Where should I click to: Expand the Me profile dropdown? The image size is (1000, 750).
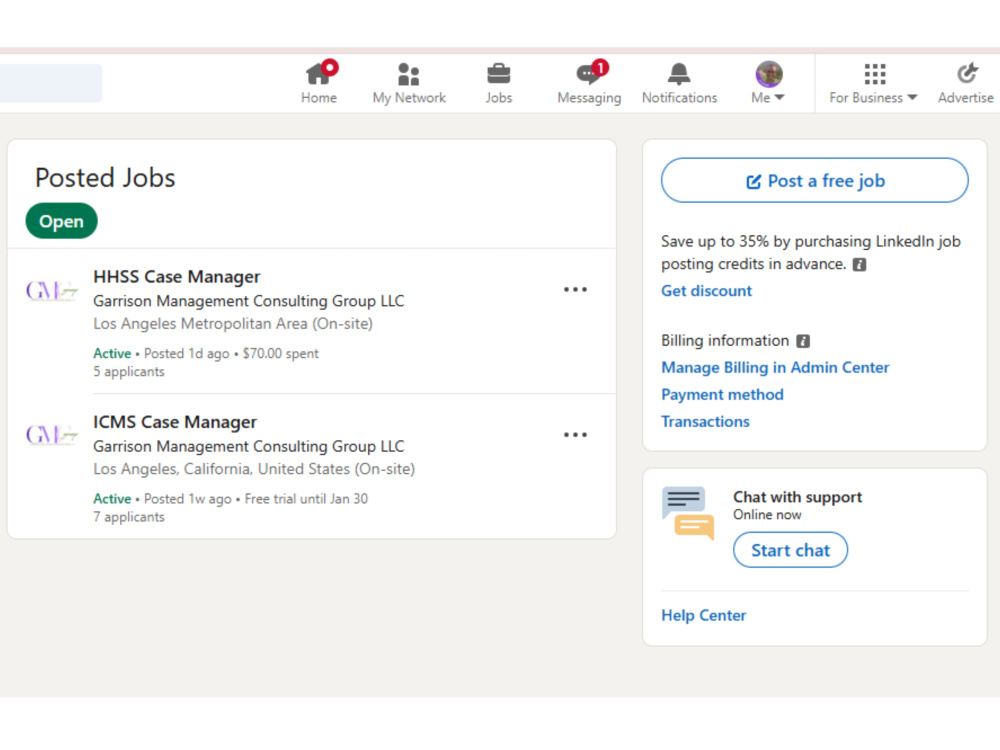(768, 83)
